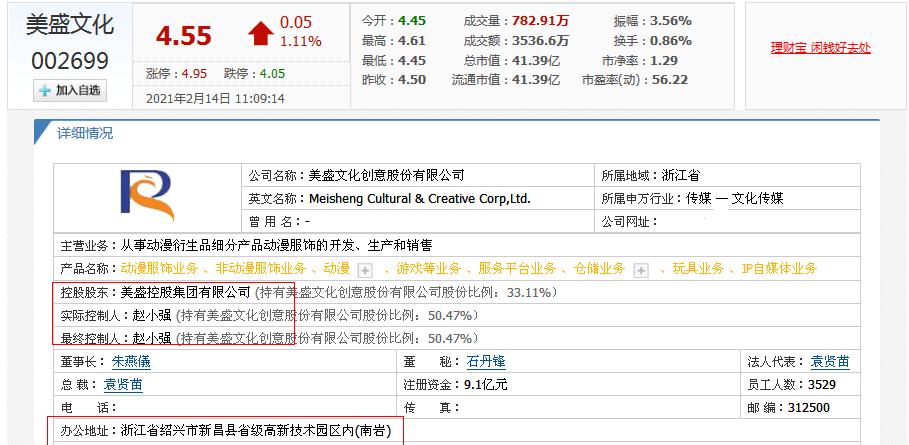Click the 流通市值 value 41.39亿
This screenshot has height=445, width=909.
click(x=536, y=80)
